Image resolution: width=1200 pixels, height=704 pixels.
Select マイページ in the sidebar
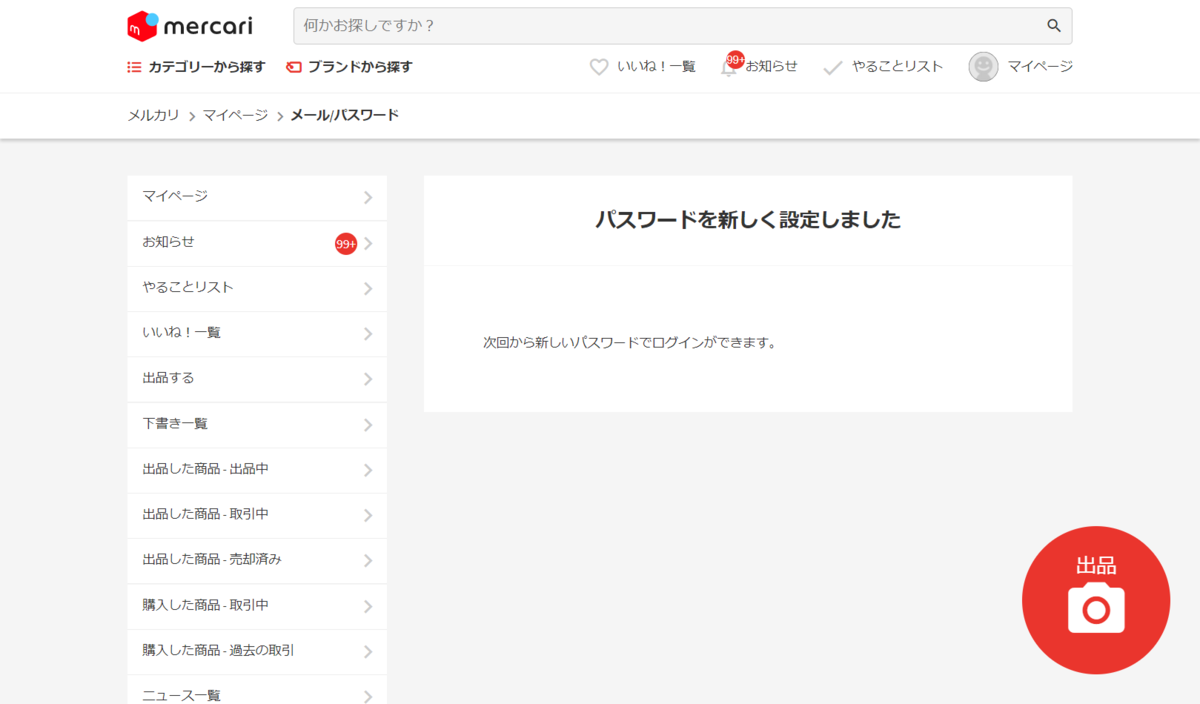(257, 198)
